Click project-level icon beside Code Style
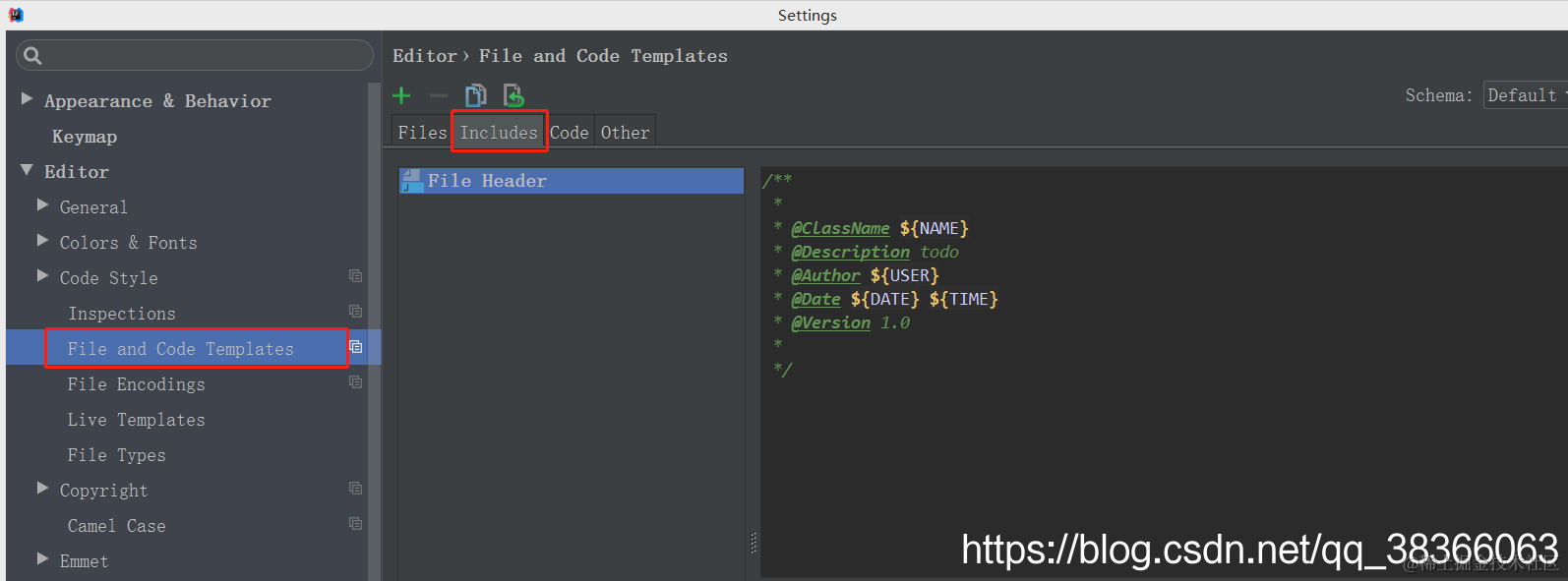This screenshot has width=1568, height=581. 356,276
